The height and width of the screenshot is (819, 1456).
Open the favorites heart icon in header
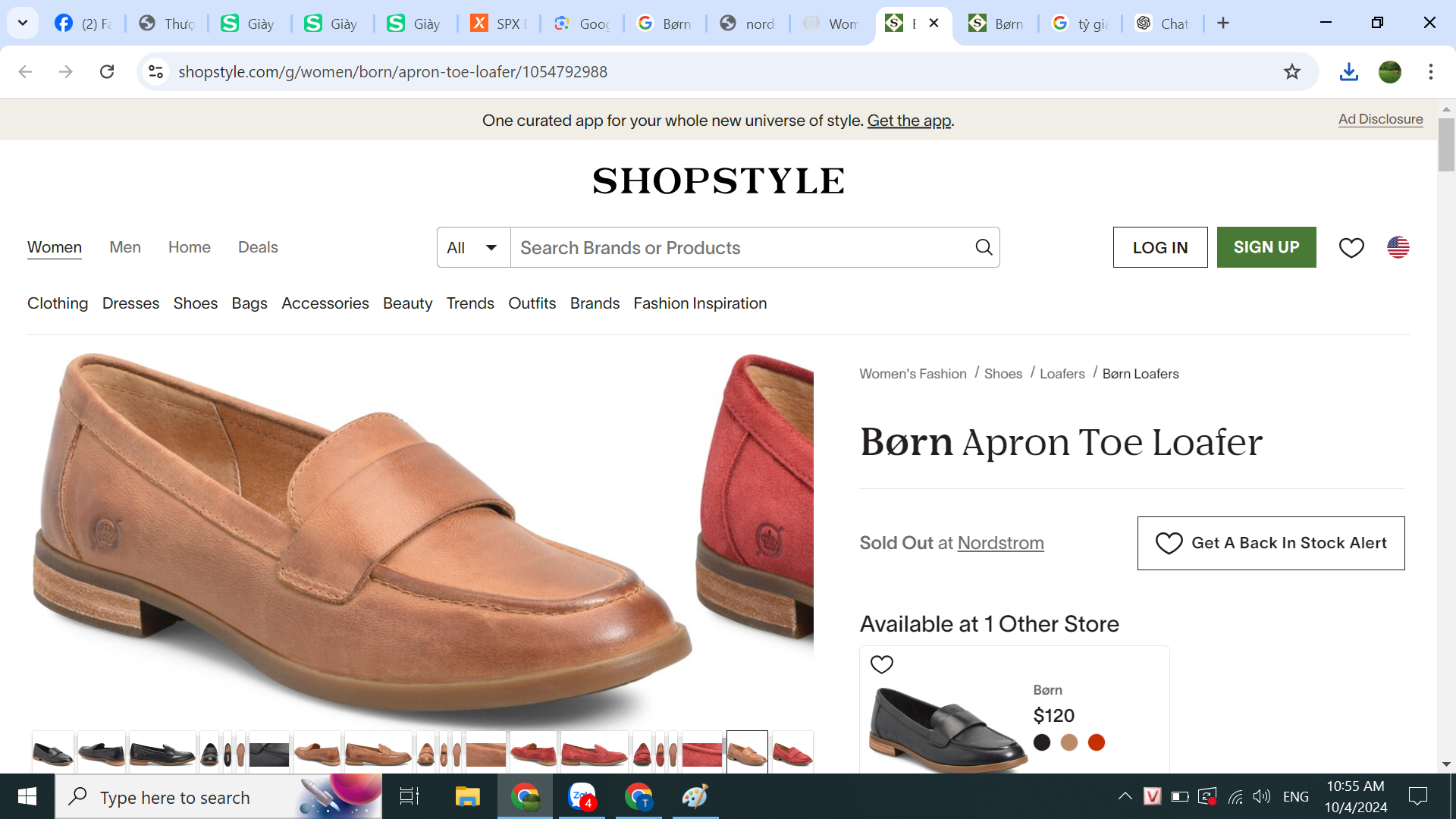1351,247
